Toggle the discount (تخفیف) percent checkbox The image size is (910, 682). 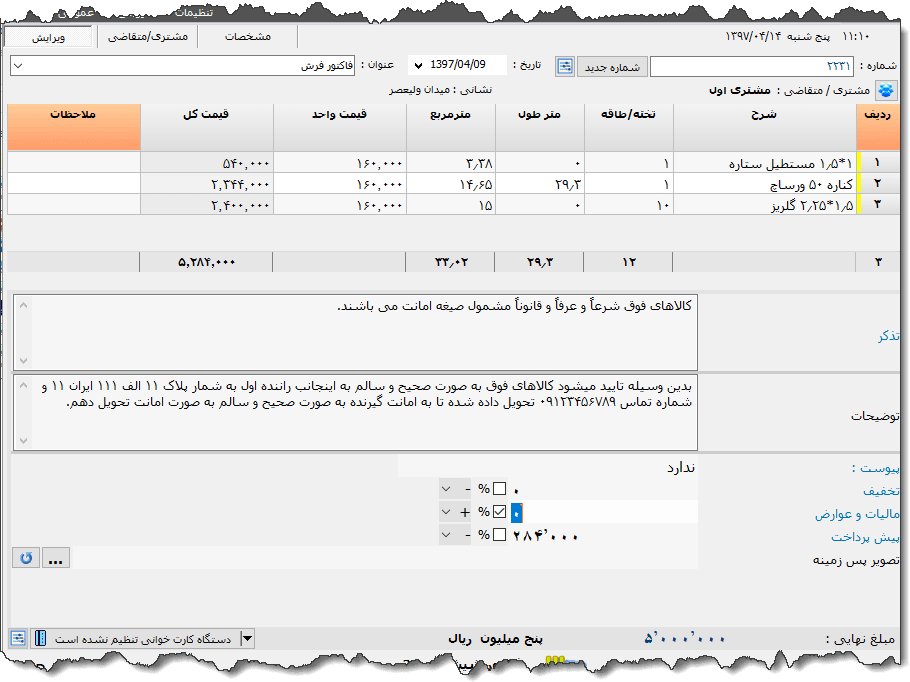pyautogui.click(x=499, y=489)
